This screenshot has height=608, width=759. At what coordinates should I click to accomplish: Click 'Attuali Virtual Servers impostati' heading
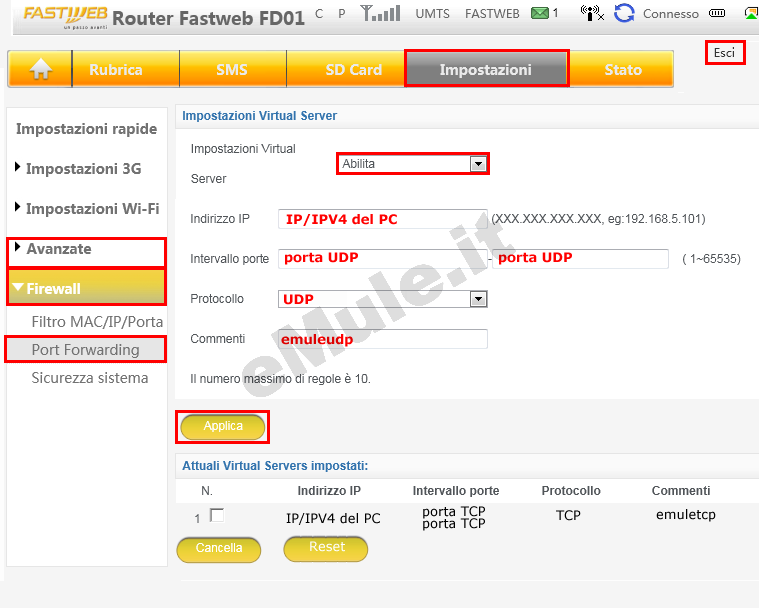pyautogui.click(x=275, y=466)
